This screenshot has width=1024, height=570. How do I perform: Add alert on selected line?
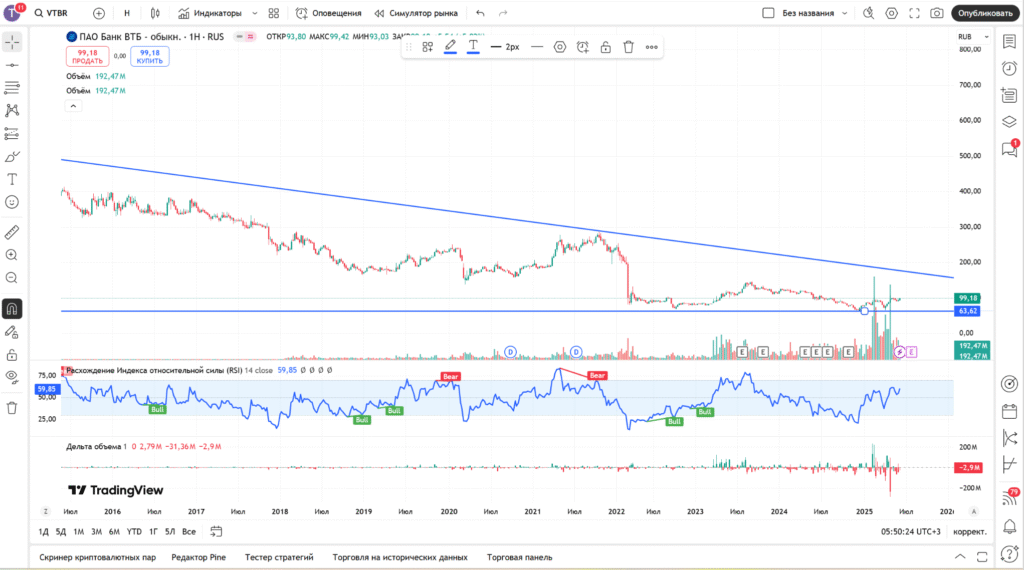(583, 47)
